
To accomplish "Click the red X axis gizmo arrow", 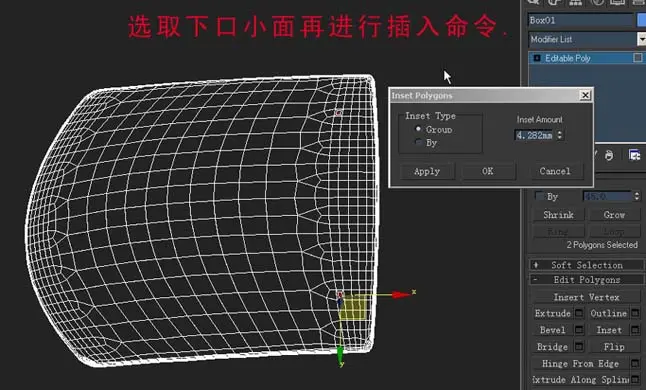I will (400, 294).
